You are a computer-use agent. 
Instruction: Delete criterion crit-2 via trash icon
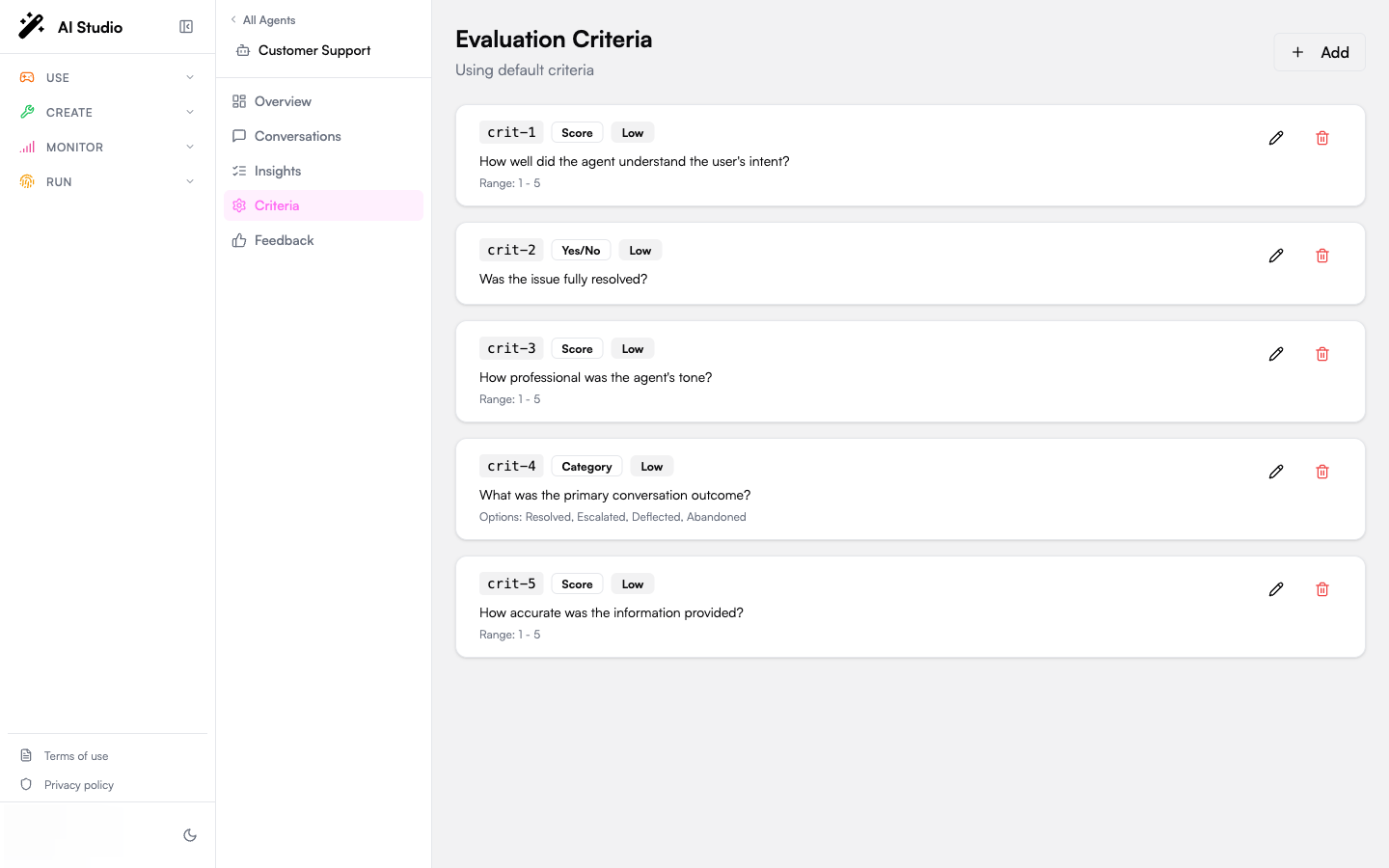[1322, 256]
